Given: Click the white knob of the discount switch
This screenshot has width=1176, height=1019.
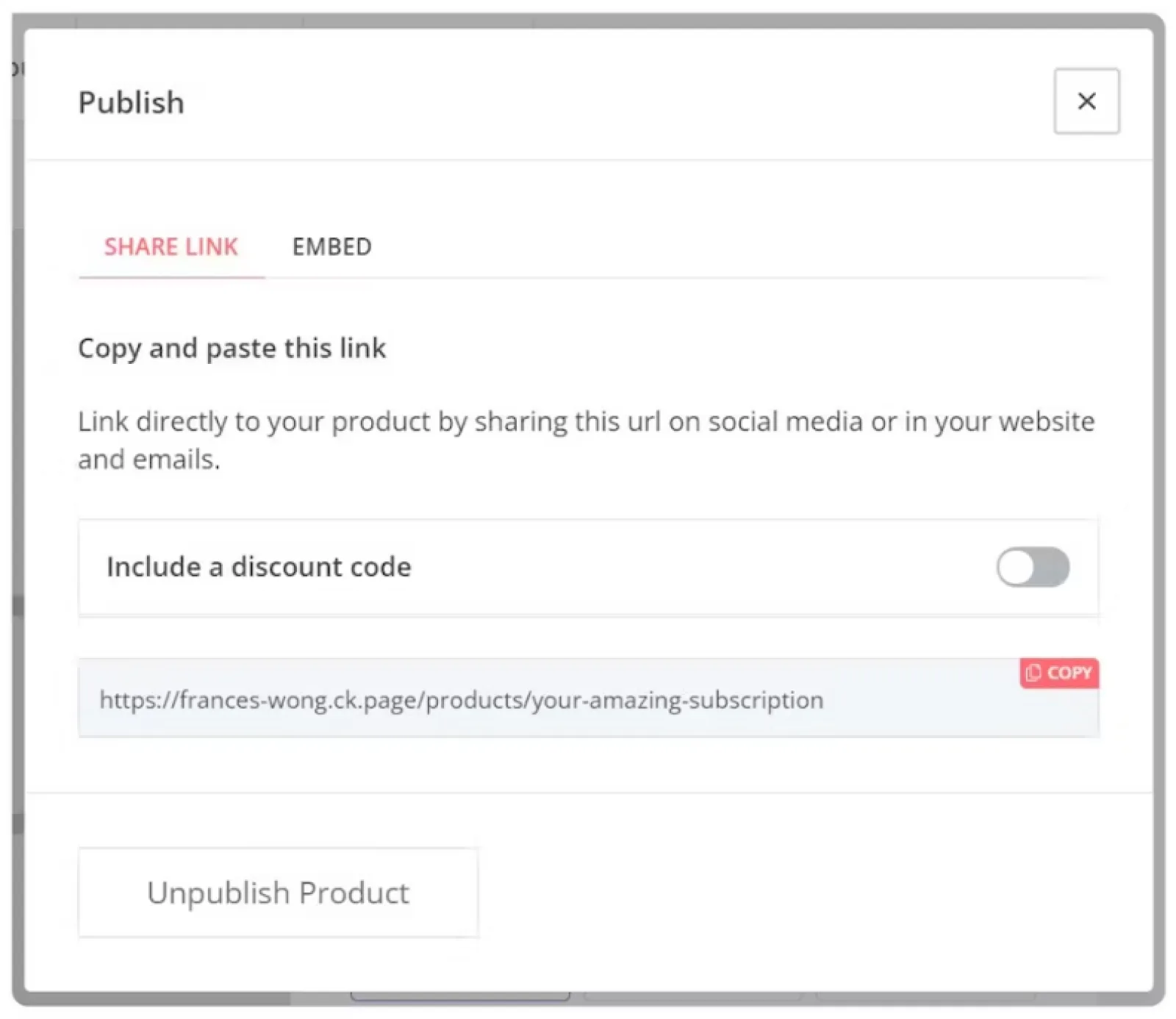Looking at the screenshot, I should point(1017,567).
